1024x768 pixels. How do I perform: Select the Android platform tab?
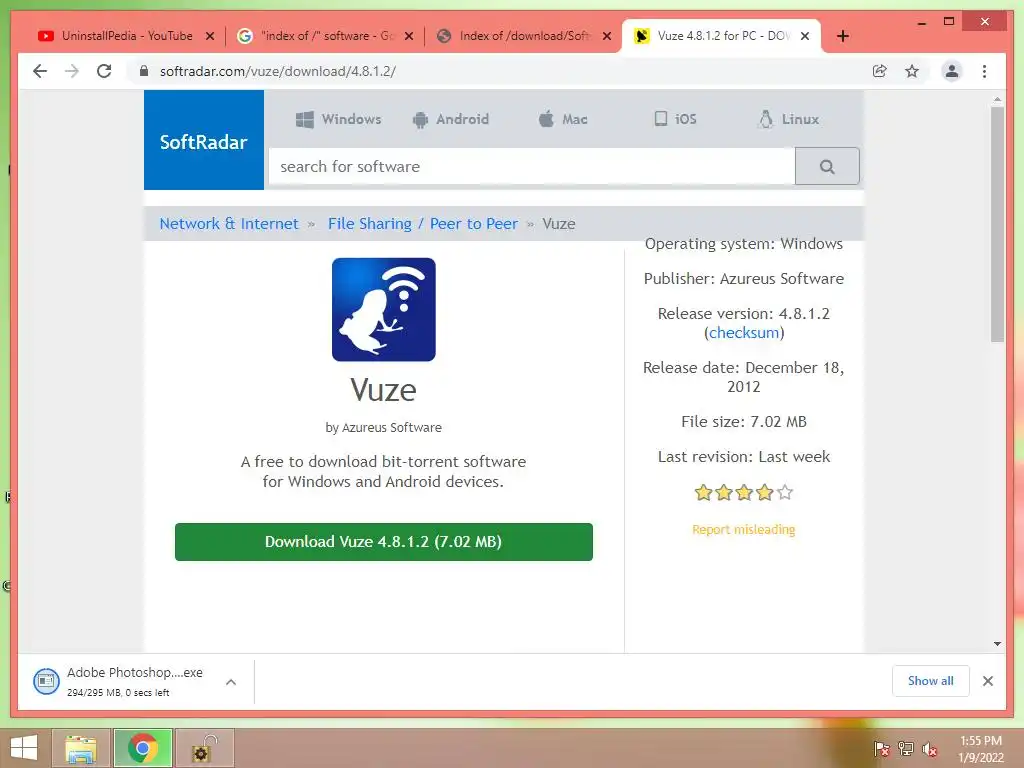(451, 120)
